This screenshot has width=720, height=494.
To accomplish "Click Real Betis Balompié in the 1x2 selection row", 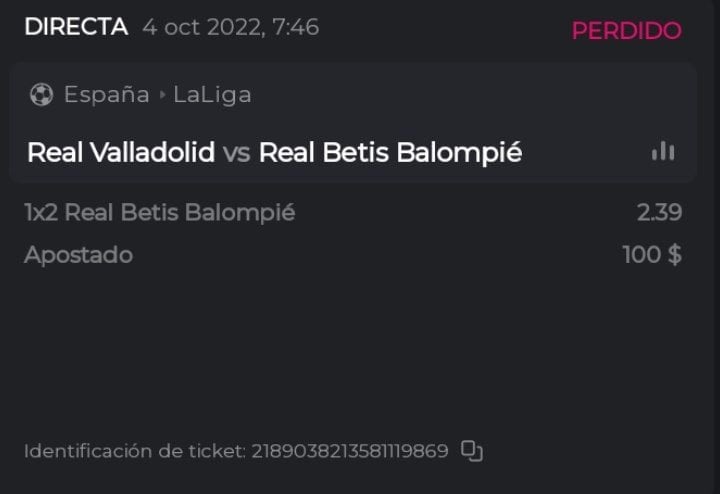I will pyautogui.click(x=180, y=212).
